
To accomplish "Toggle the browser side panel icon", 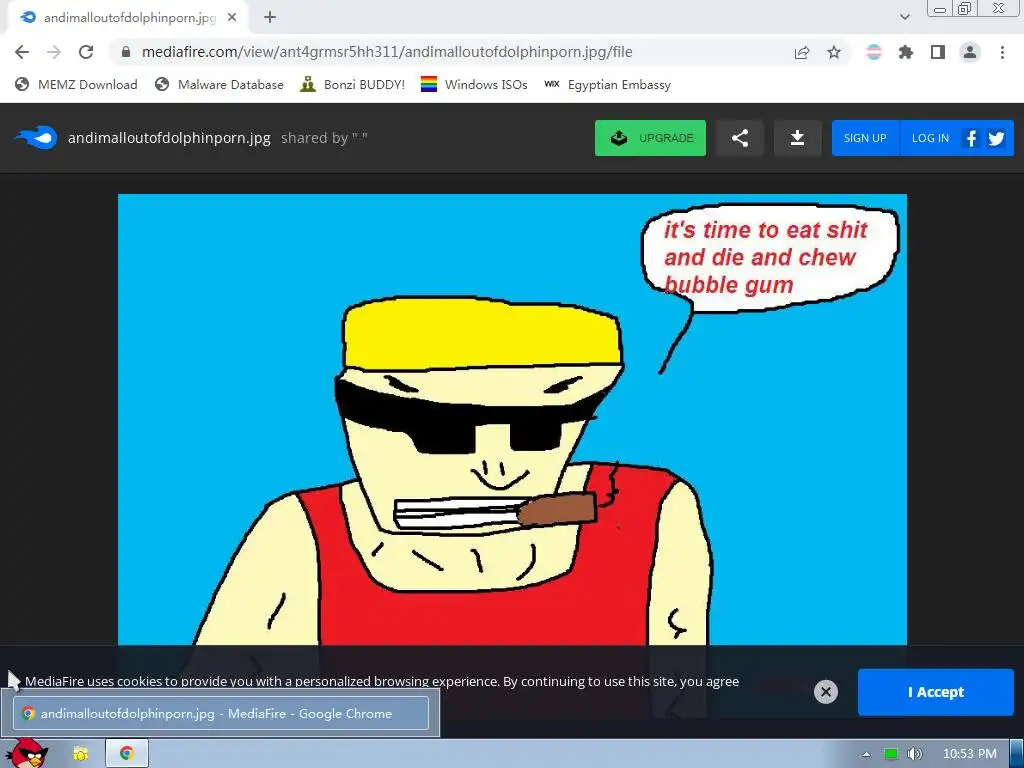I will point(938,52).
